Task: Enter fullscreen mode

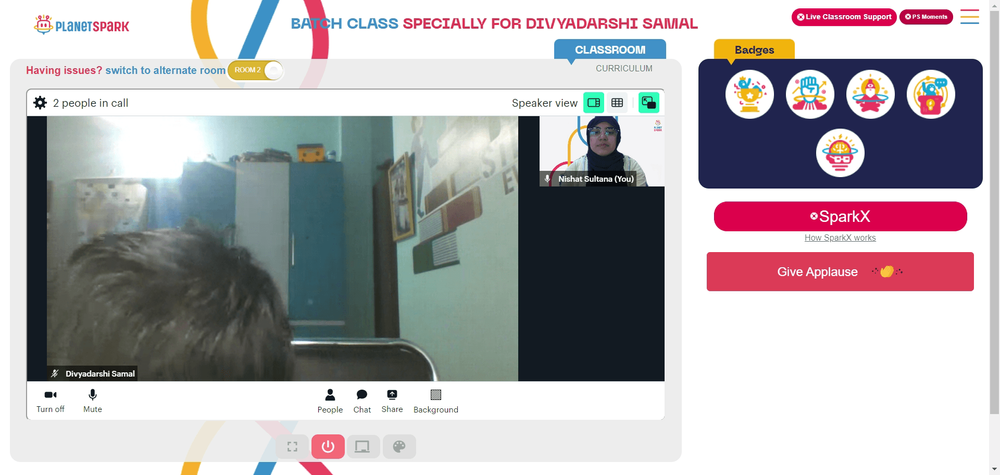Action: coord(292,446)
